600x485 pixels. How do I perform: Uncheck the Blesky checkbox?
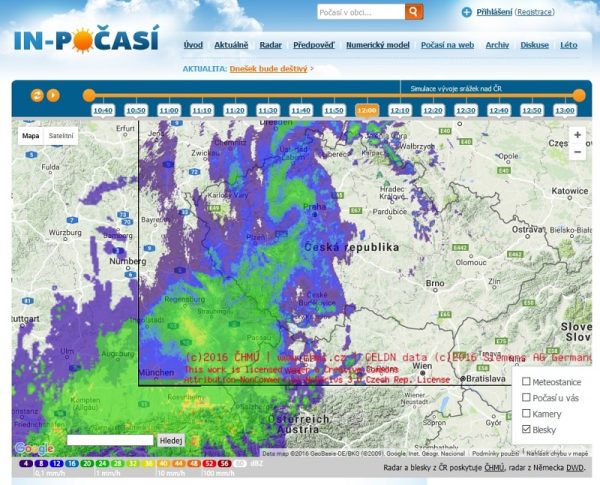[526, 429]
